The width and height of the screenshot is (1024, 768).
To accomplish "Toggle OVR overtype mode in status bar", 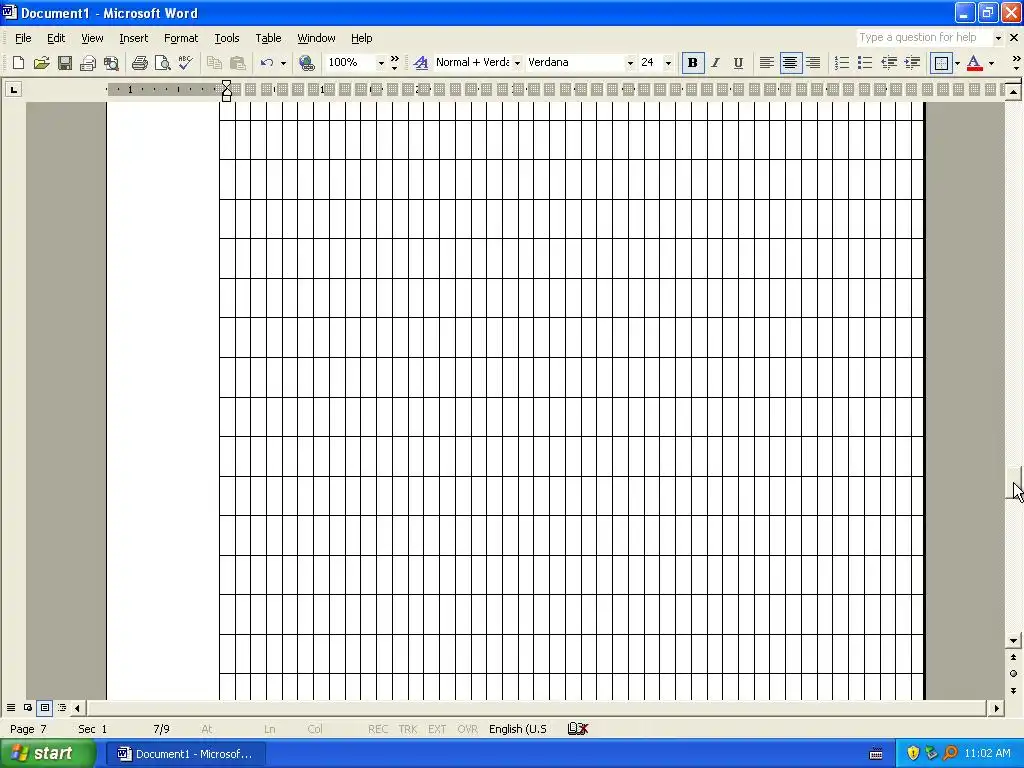I will click(x=467, y=729).
